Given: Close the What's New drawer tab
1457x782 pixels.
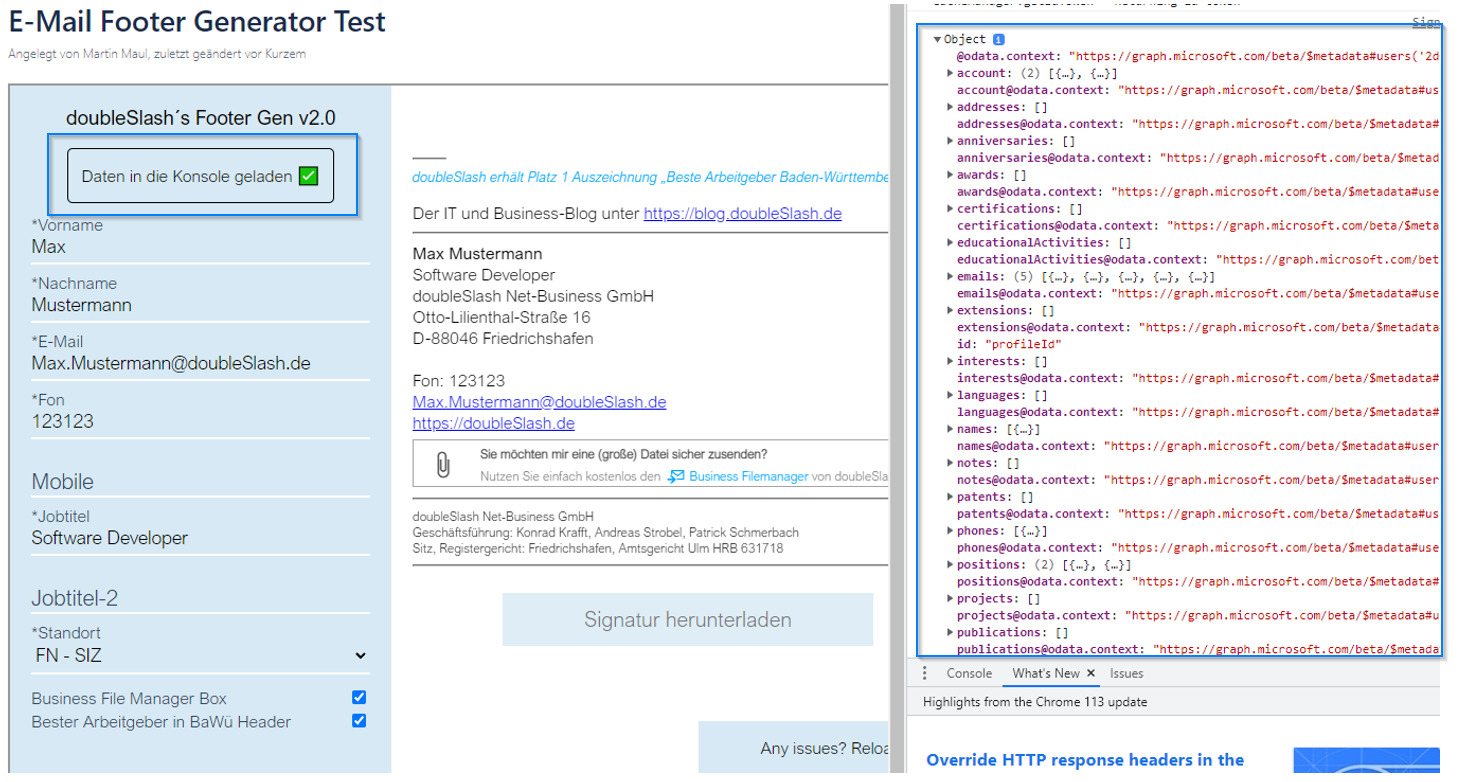Looking at the screenshot, I should (1091, 673).
